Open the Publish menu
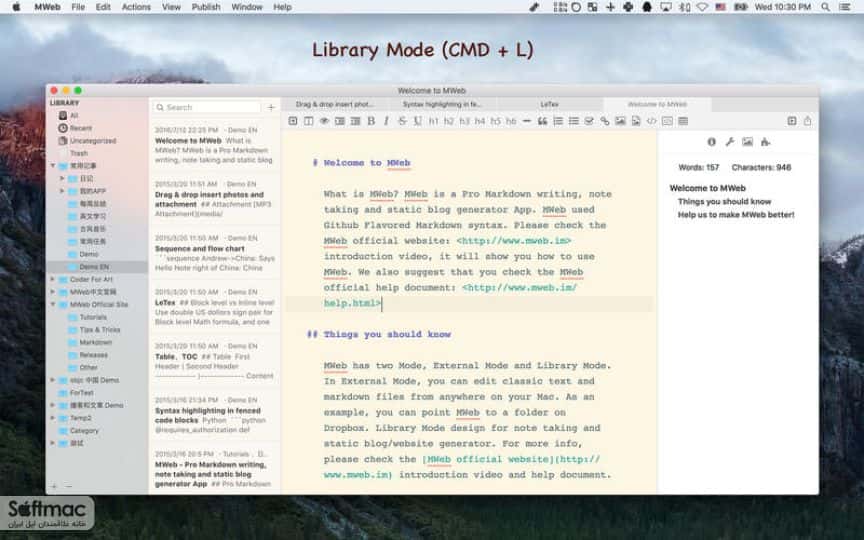 [x=206, y=7]
